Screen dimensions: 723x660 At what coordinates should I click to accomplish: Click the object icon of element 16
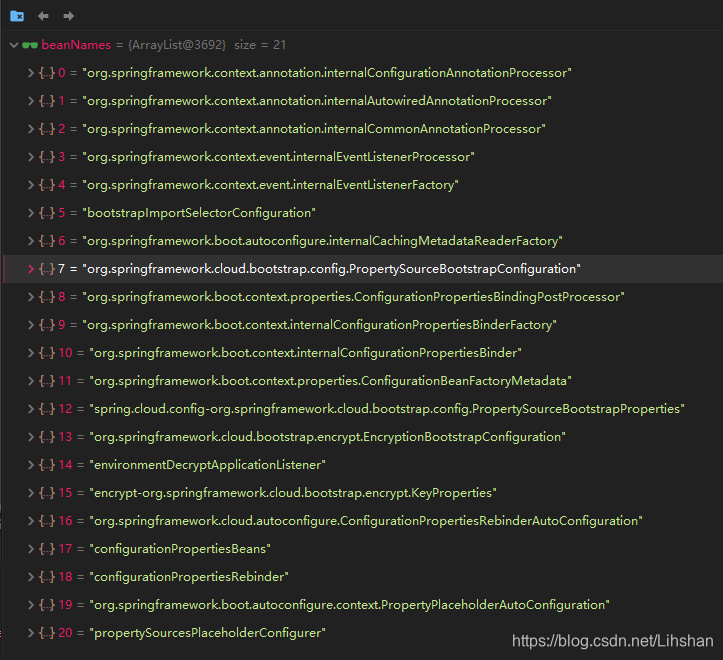pyautogui.click(x=47, y=521)
